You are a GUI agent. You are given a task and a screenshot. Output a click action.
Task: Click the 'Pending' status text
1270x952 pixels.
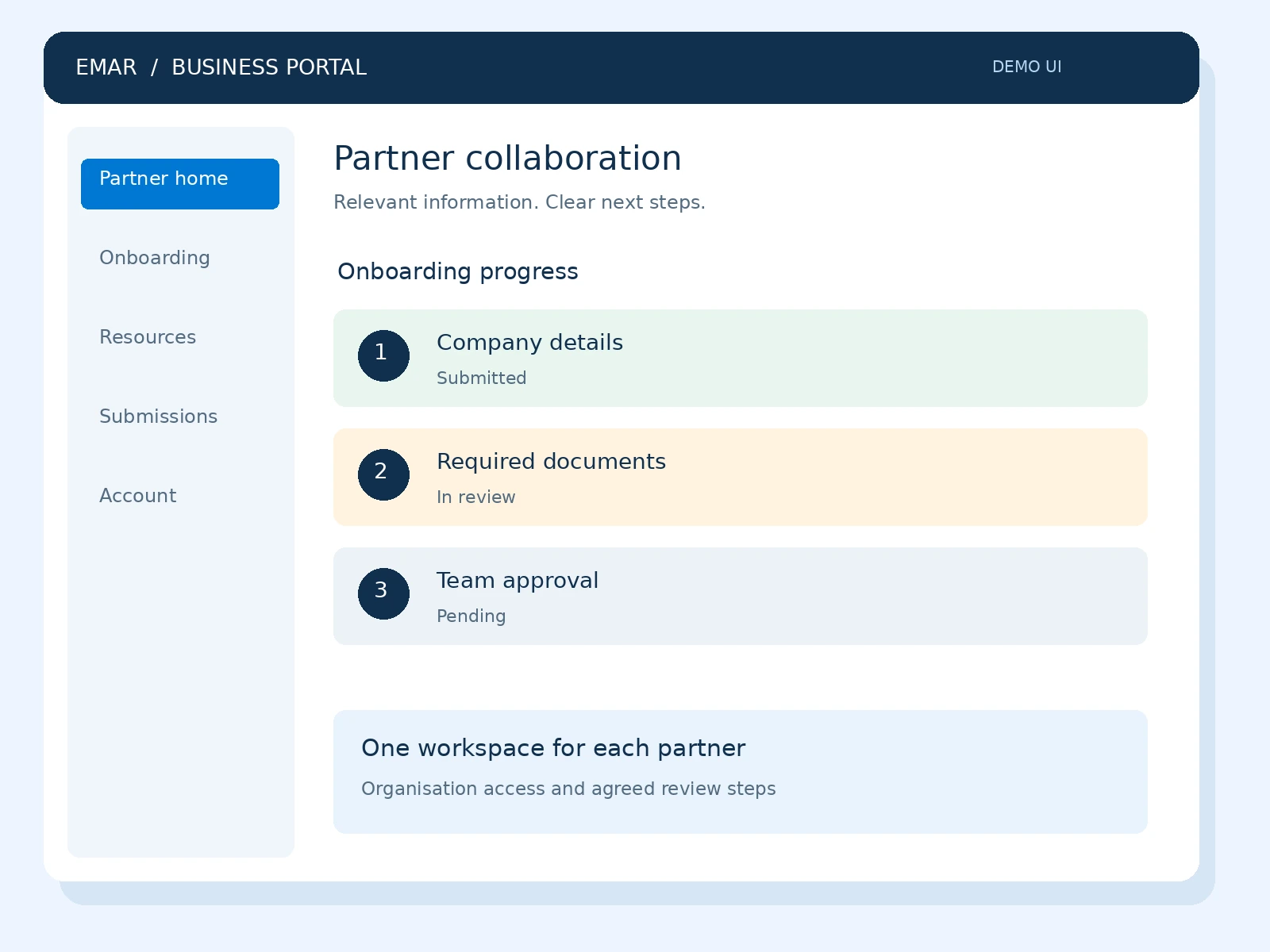[x=471, y=616]
